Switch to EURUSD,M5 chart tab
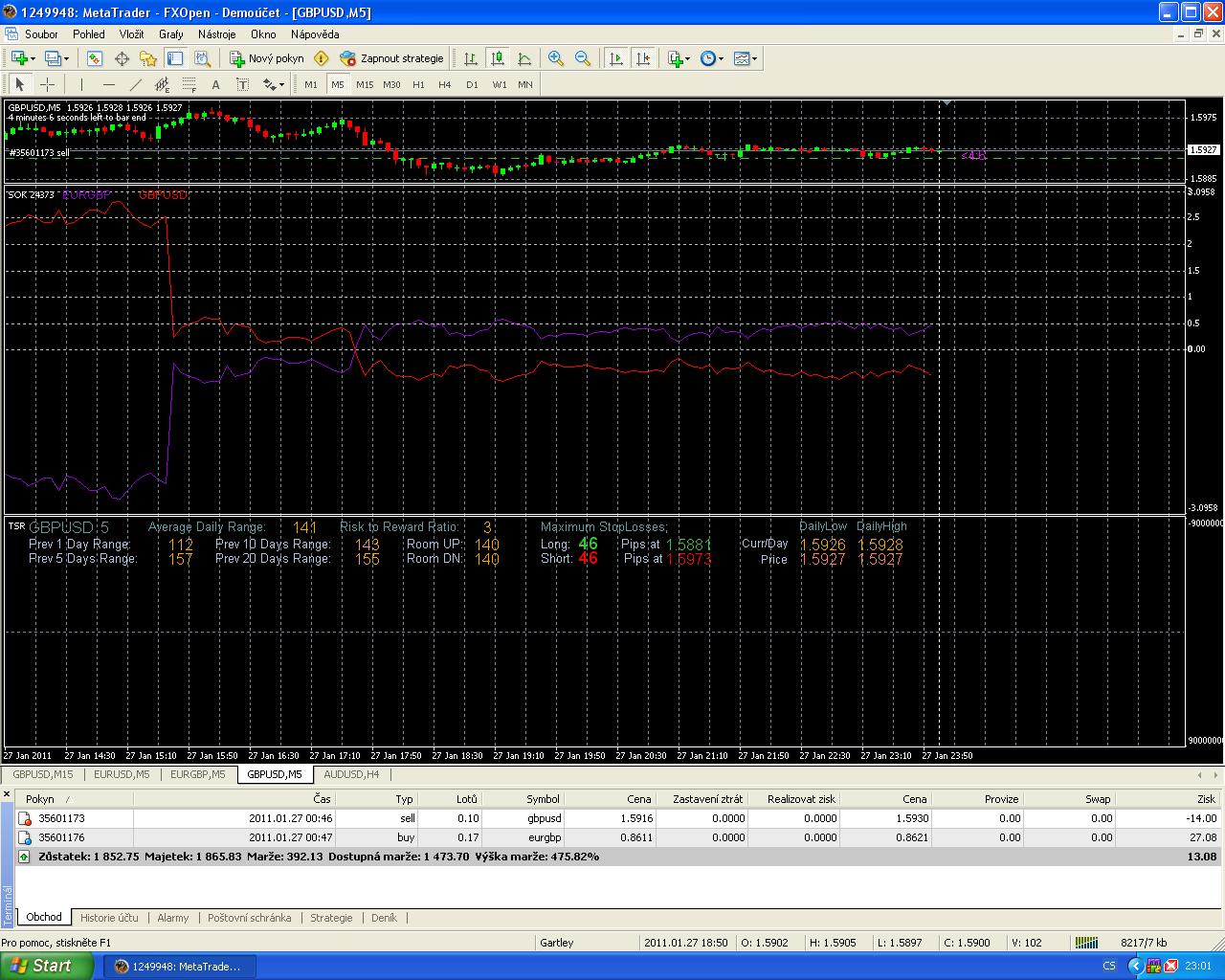Image resolution: width=1225 pixels, height=980 pixels. pyautogui.click(x=122, y=774)
